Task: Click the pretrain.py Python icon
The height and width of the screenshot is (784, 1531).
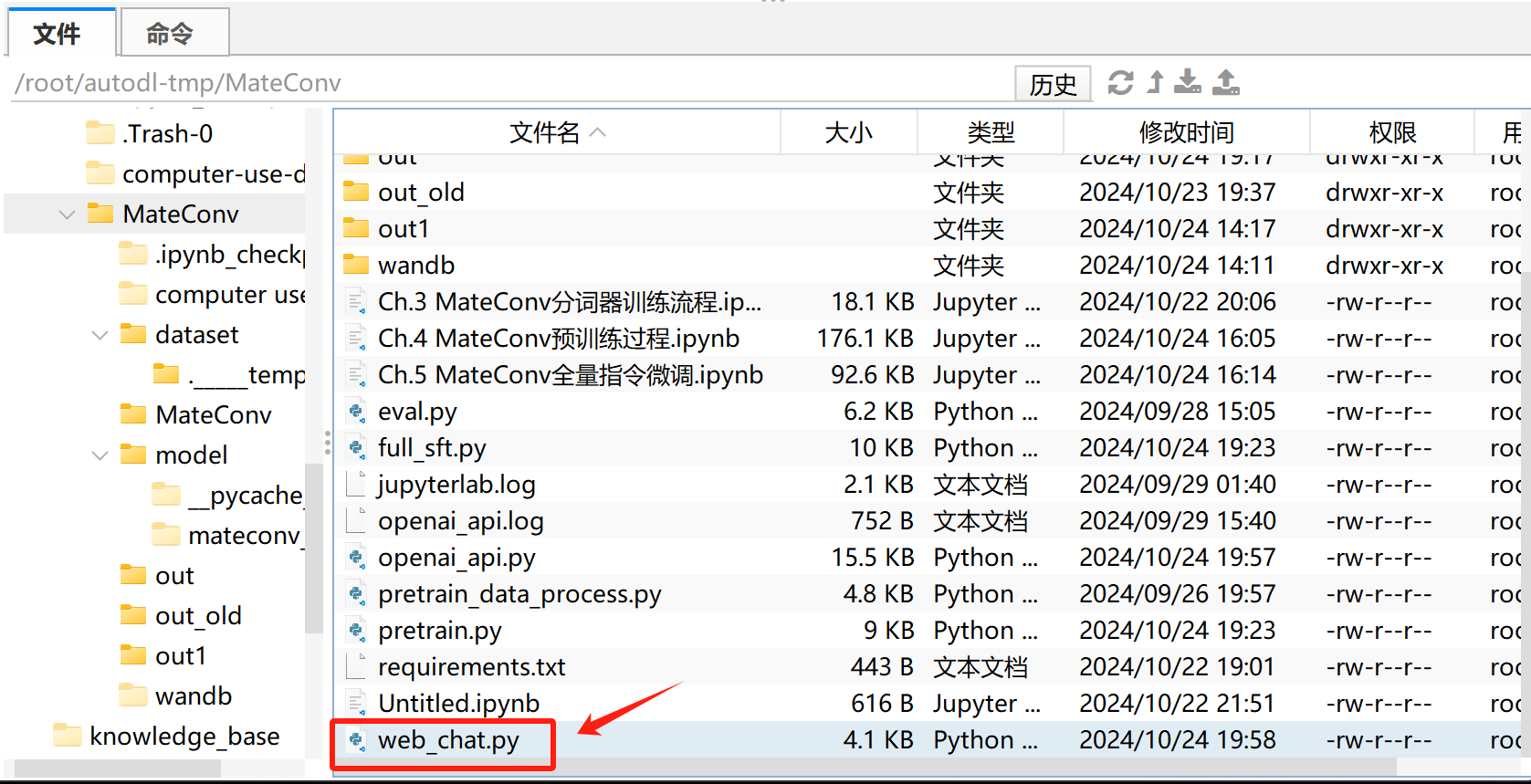Action: point(356,630)
